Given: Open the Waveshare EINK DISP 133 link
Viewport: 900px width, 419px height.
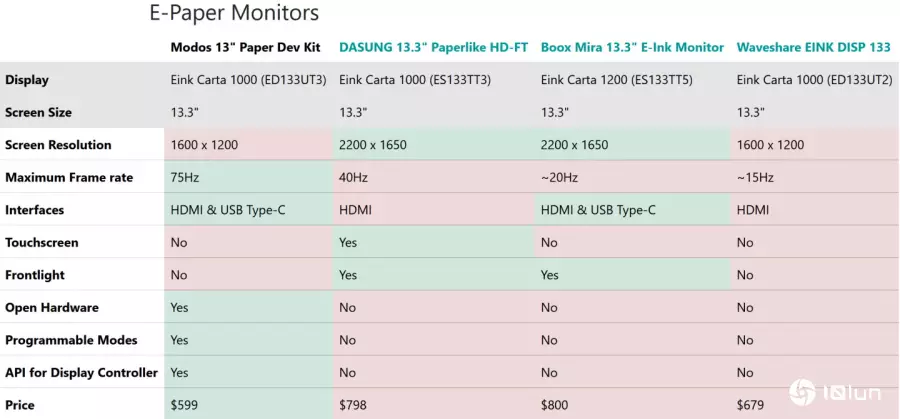Looking at the screenshot, I should click(813, 47).
